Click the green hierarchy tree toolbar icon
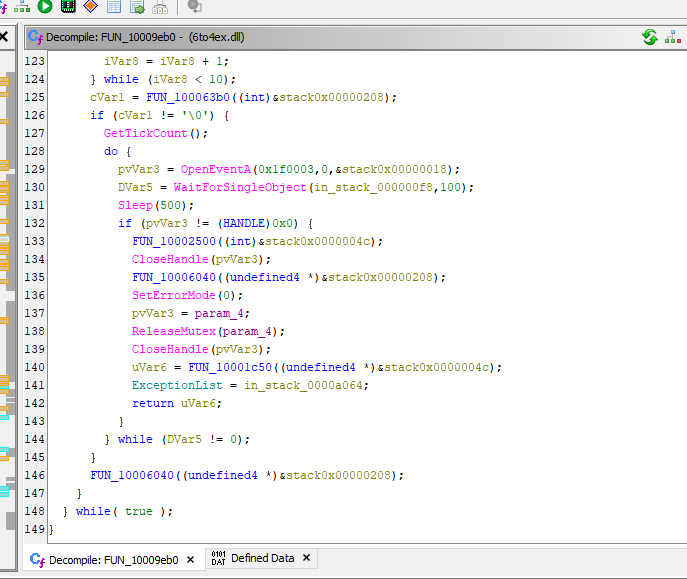 coord(22,7)
